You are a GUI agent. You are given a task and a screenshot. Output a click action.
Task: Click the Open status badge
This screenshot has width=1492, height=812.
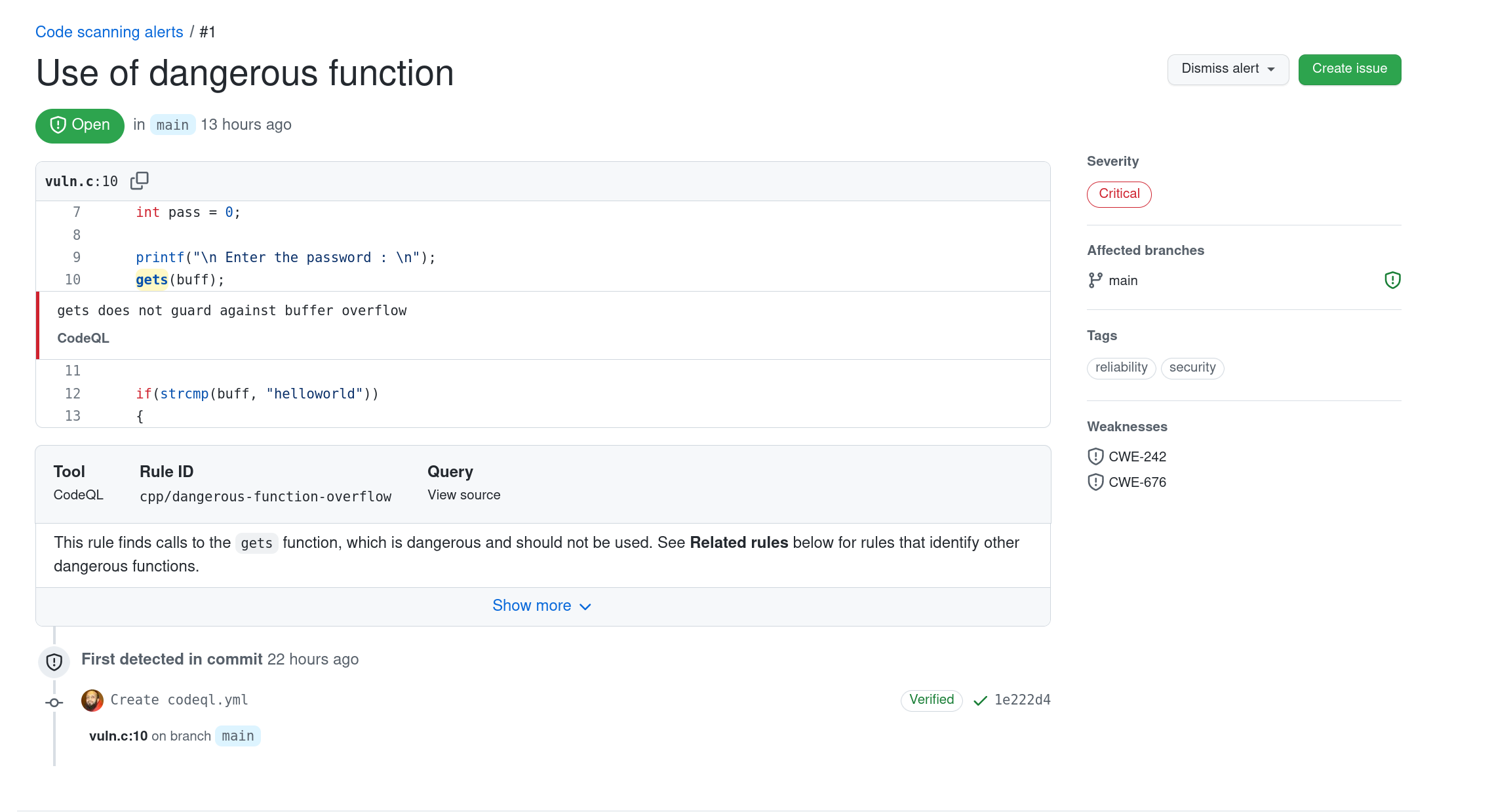80,125
